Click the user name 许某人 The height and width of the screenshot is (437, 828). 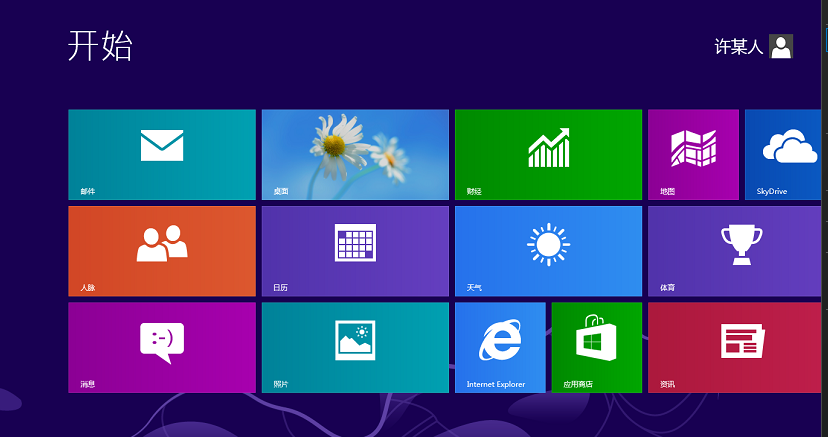tap(739, 47)
